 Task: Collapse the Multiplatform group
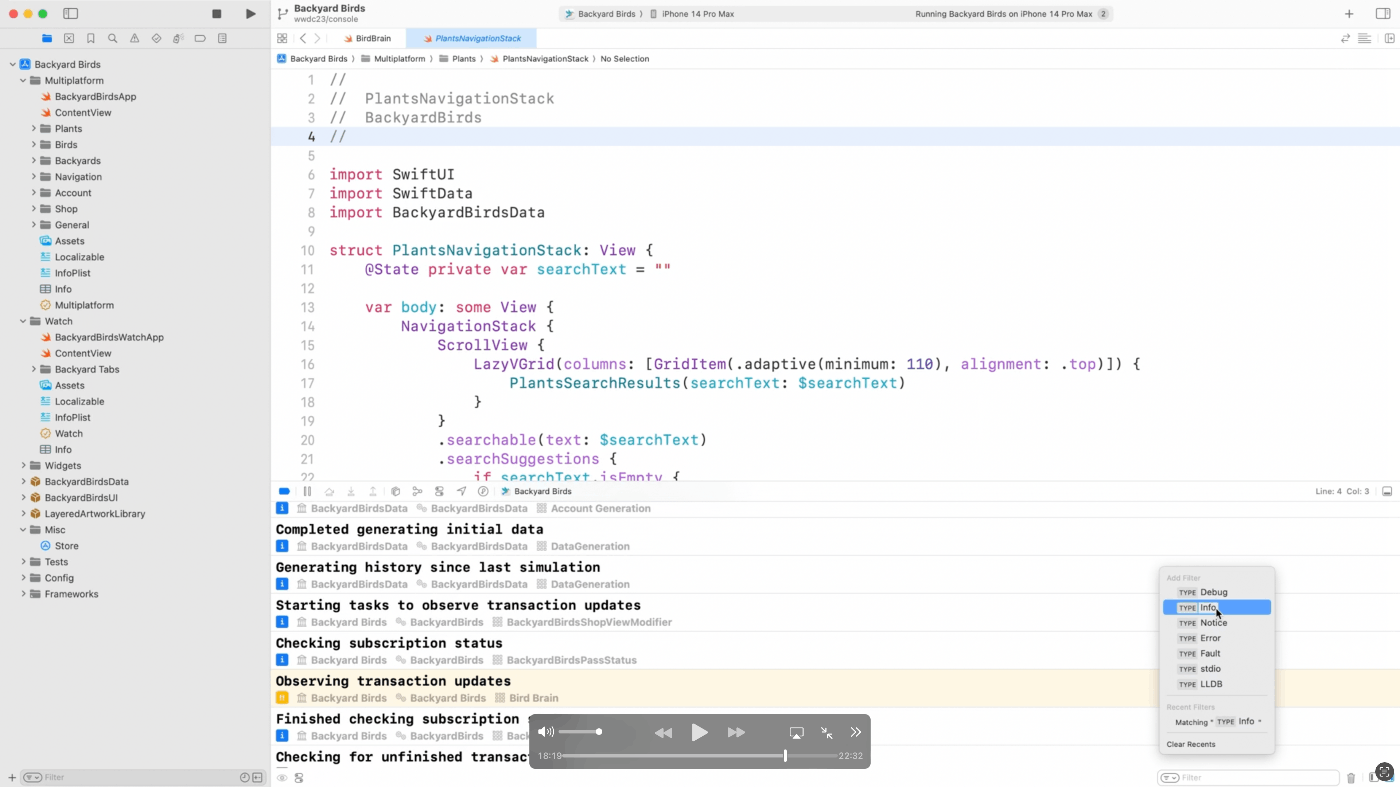(x=23, y=80)
